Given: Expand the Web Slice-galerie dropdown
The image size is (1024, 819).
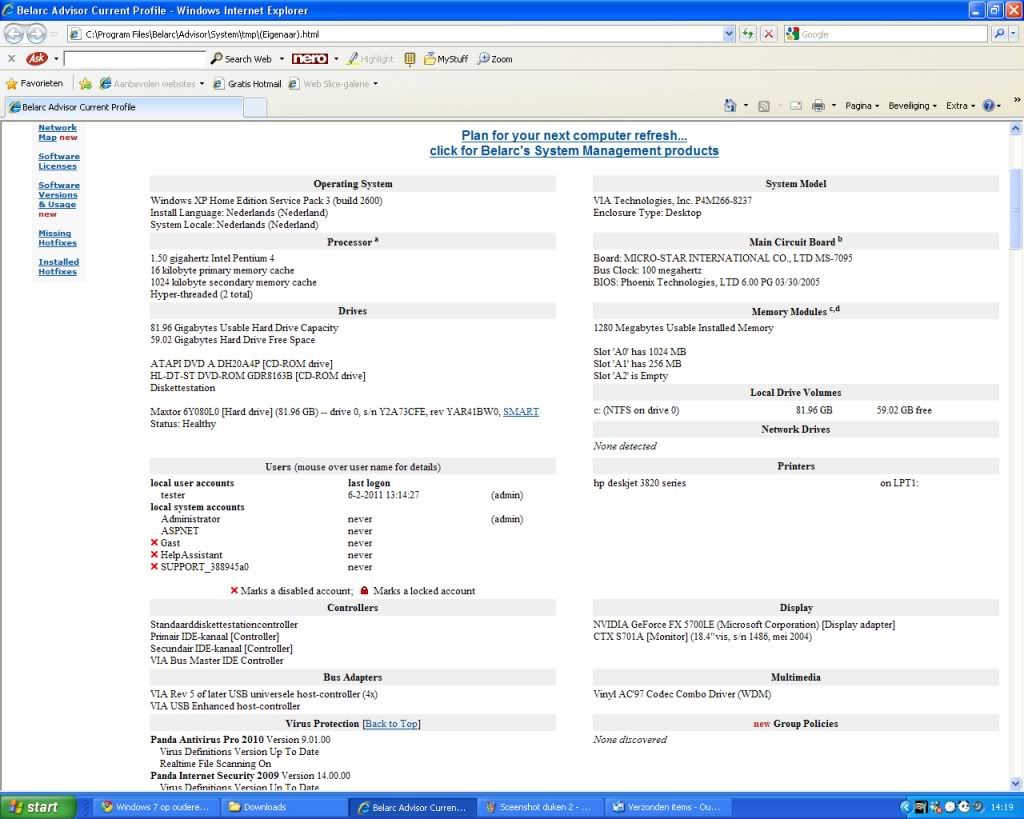Looking at the screenshot, I should 376,84.
